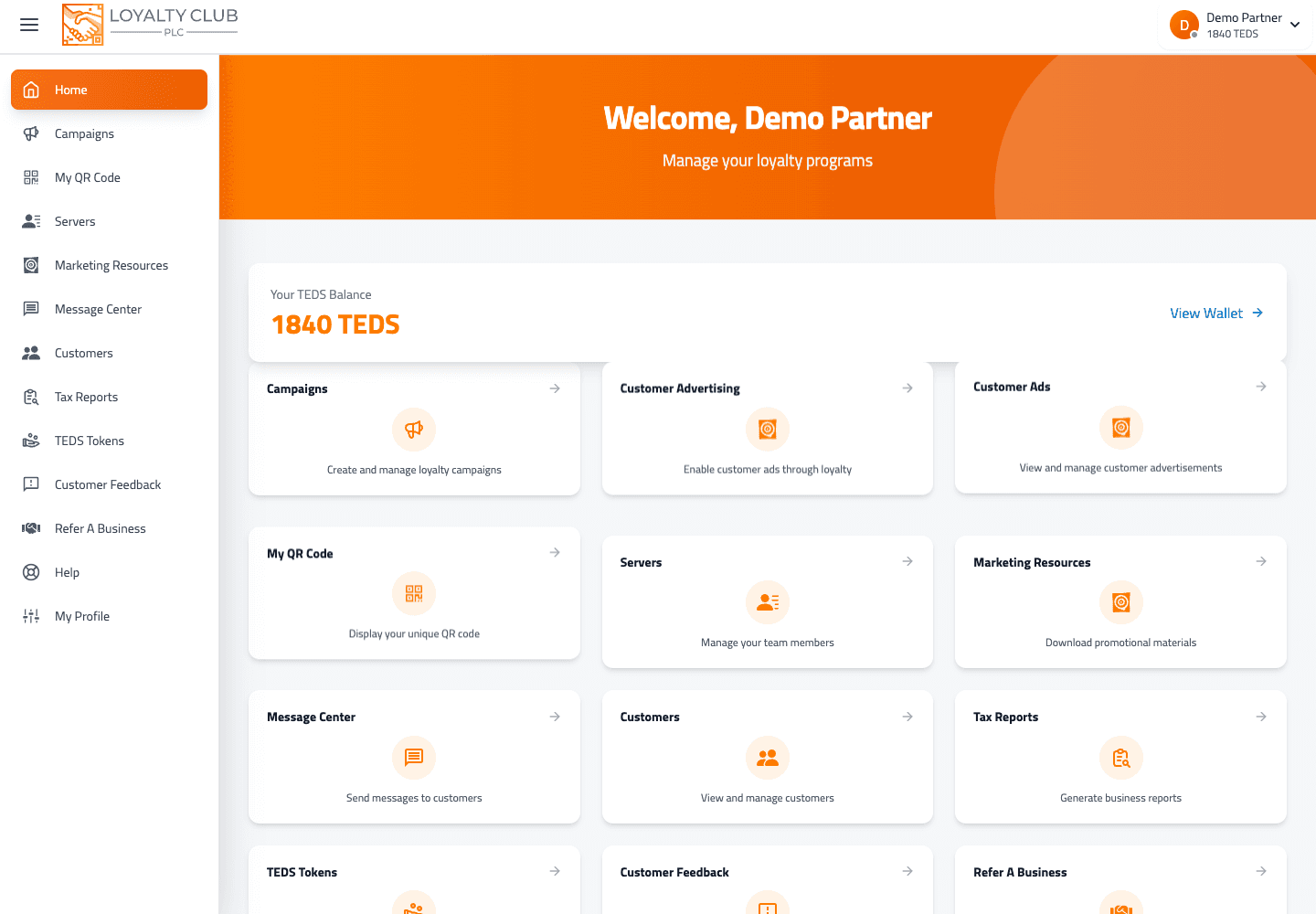The height and width of the screenshot is (914, 1316).
Task: Click the Customer Advertising card arrow
Action: click(x=907, y=388)
